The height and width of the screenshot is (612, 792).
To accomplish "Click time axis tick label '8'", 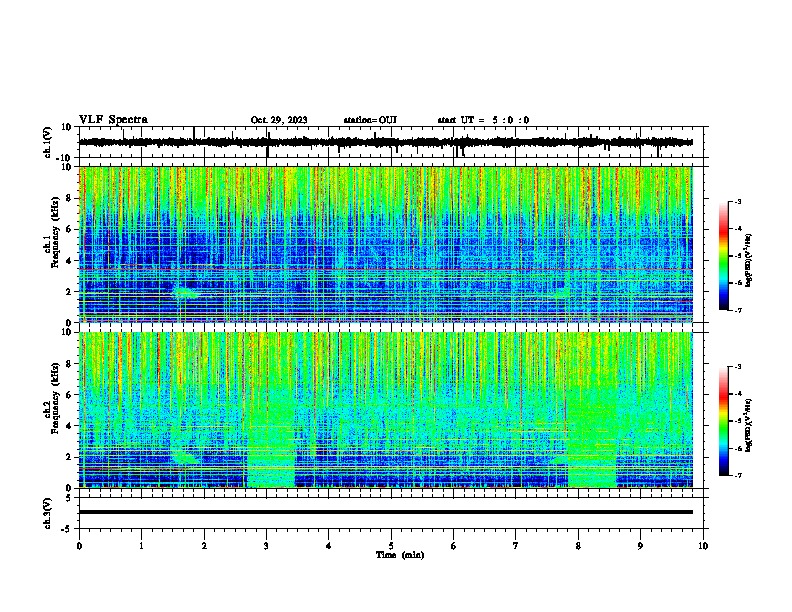I will coord(578,546).
